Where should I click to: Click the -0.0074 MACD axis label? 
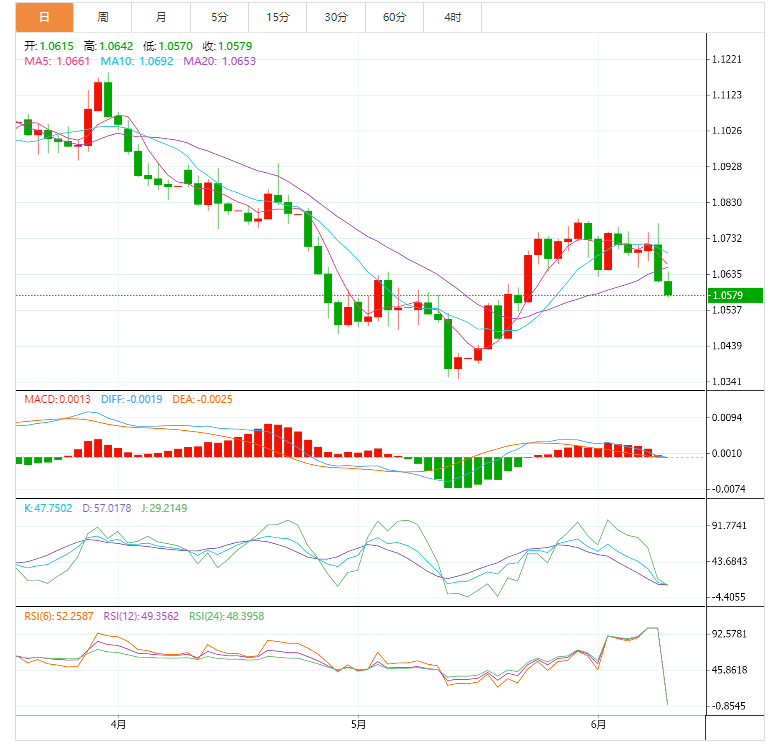(x=728, y=489)
